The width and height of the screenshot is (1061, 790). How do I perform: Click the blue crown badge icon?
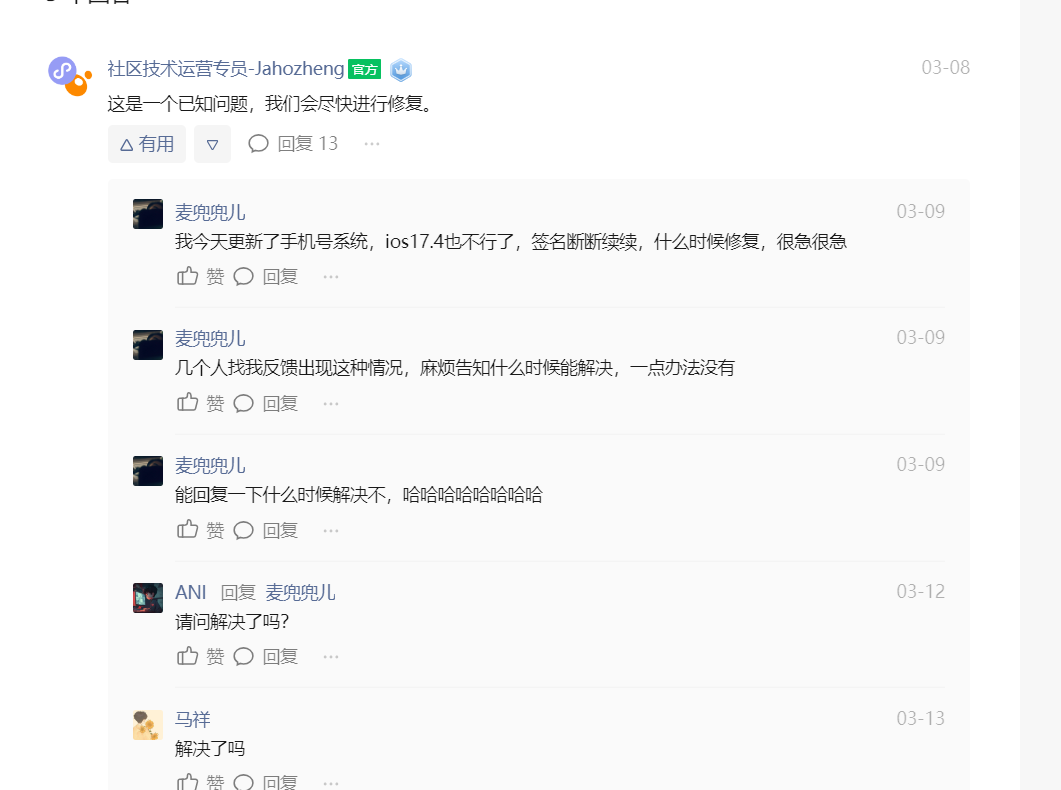[x=401, y=70]
